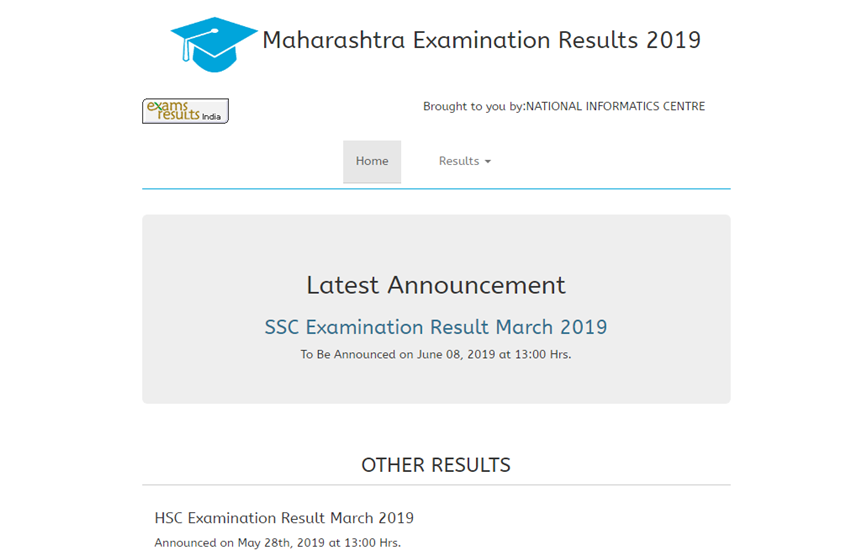Click the OTHER RESULTS heading
The width and height of the screenshot is (850, 550).
click(x=435, y=465)
